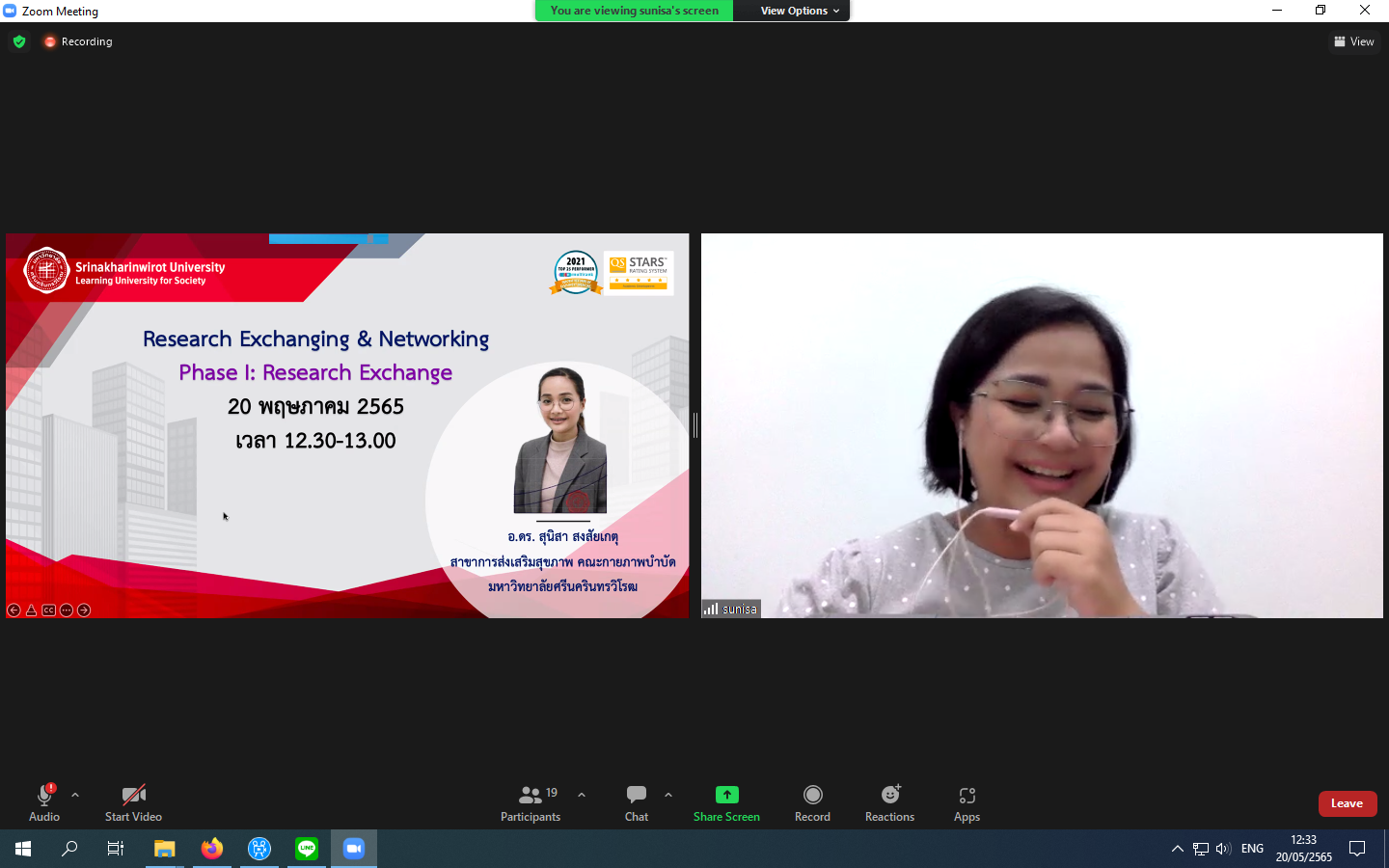The width and height of the screenshot is (1389, 868).
Task: Click the Record meeting icon
Action: [812, 796]
